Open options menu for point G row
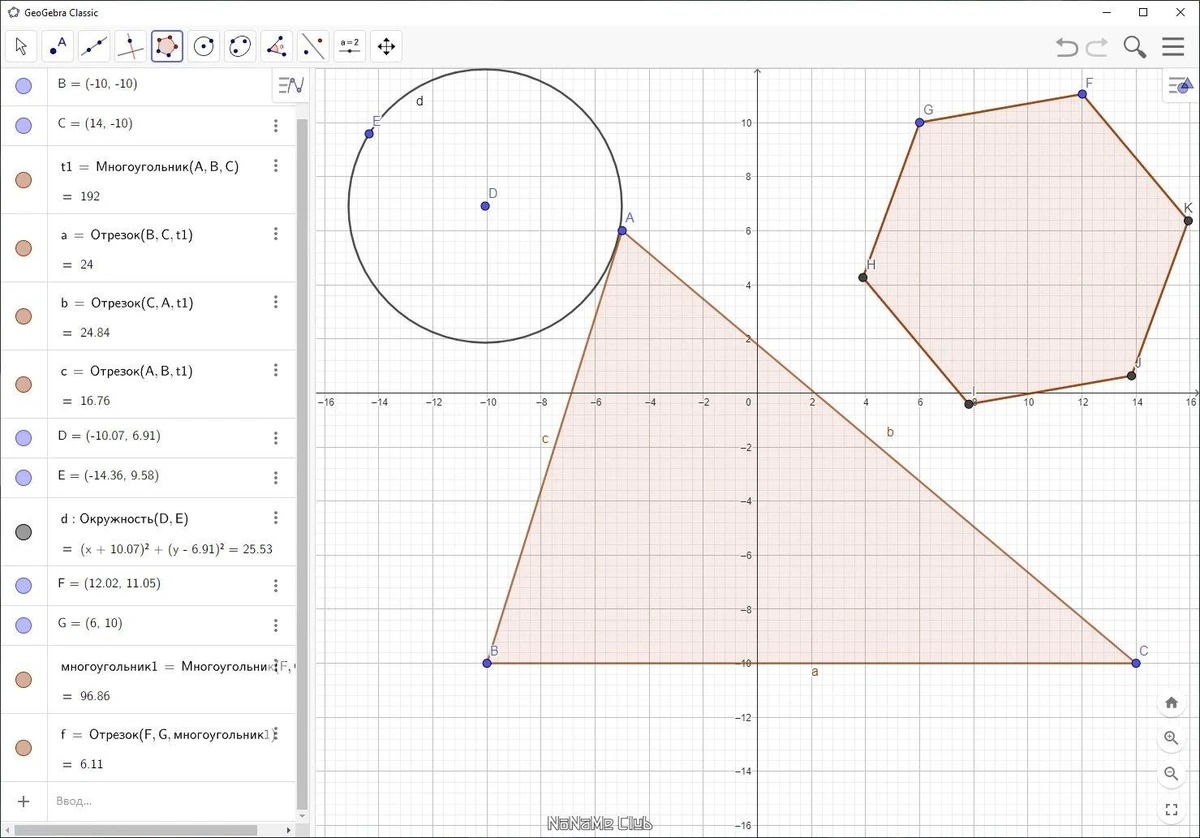Screen dimensions: 1200x838 [276, 625]
